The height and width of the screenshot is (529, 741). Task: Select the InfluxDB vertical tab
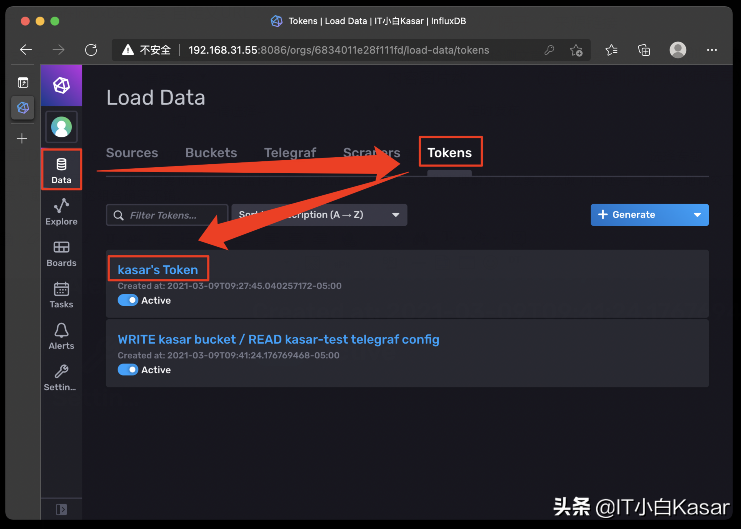23,108
